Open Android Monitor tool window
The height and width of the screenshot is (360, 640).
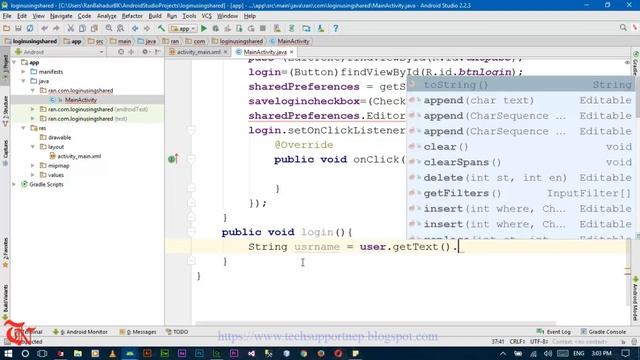[80, 332]
